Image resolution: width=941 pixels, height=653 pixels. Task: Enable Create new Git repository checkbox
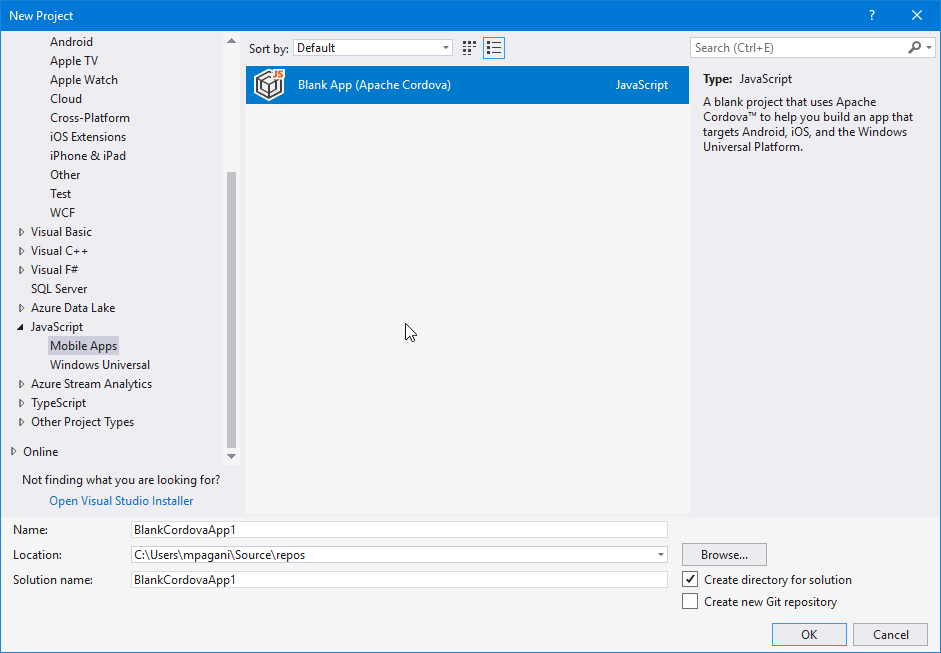coord(690,601)
